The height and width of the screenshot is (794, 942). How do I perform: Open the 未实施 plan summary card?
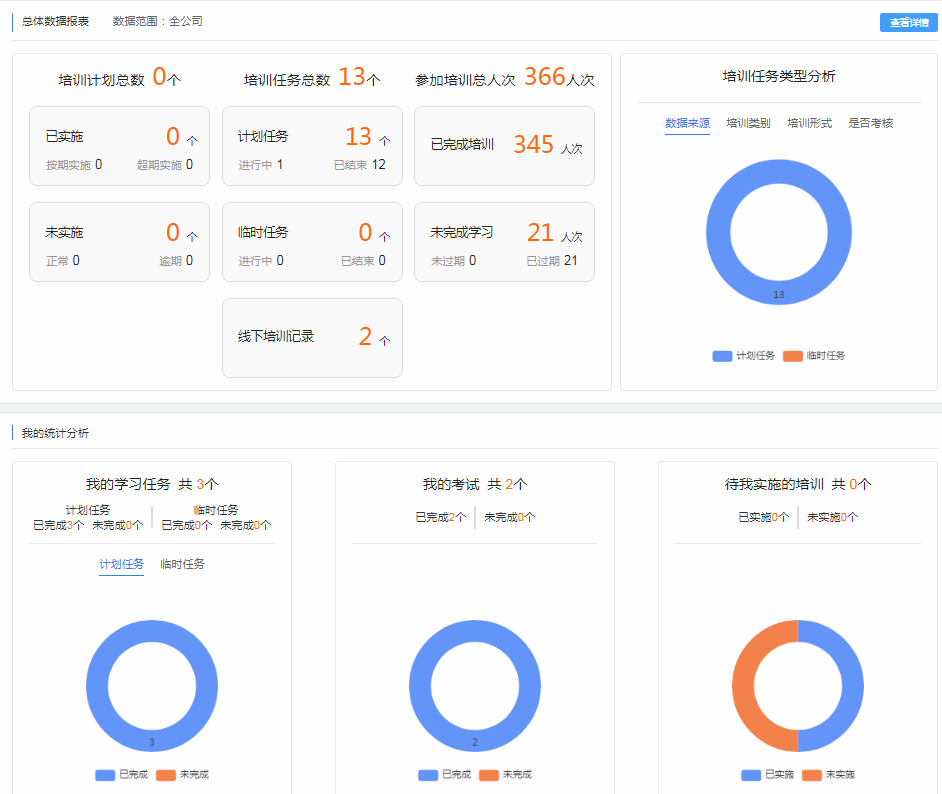point(119,242)
